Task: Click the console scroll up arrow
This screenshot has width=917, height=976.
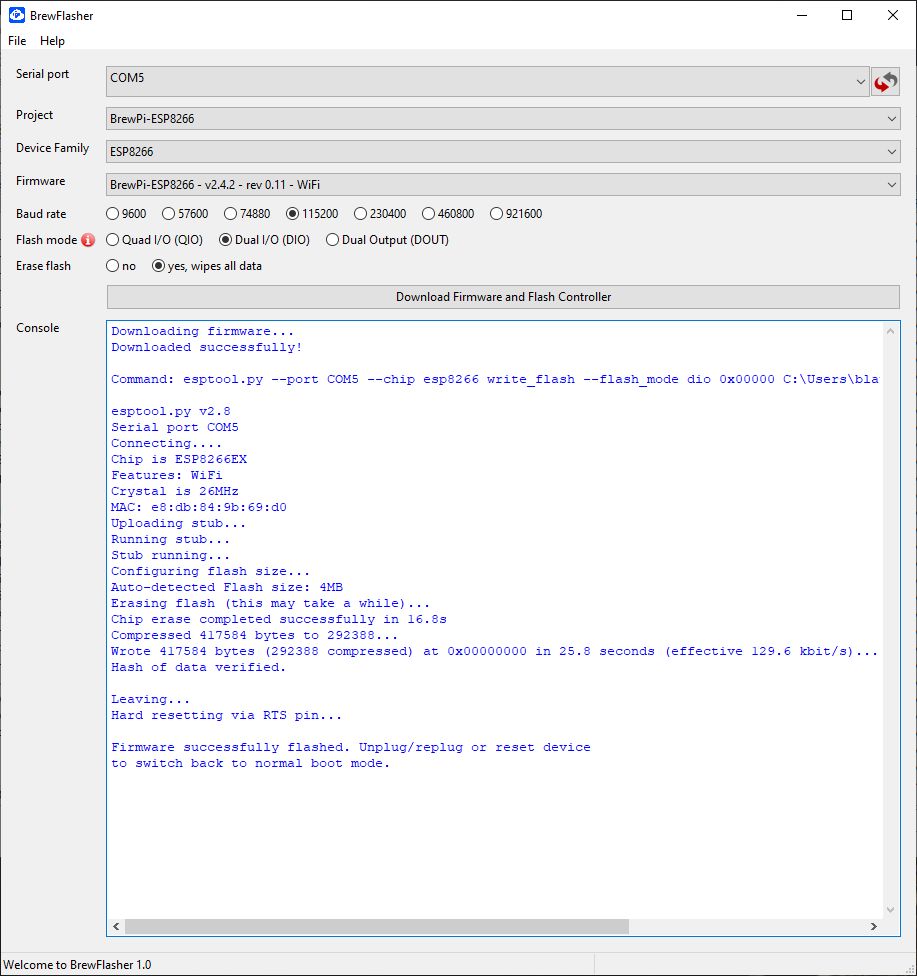Action: [x=890, y=331]
